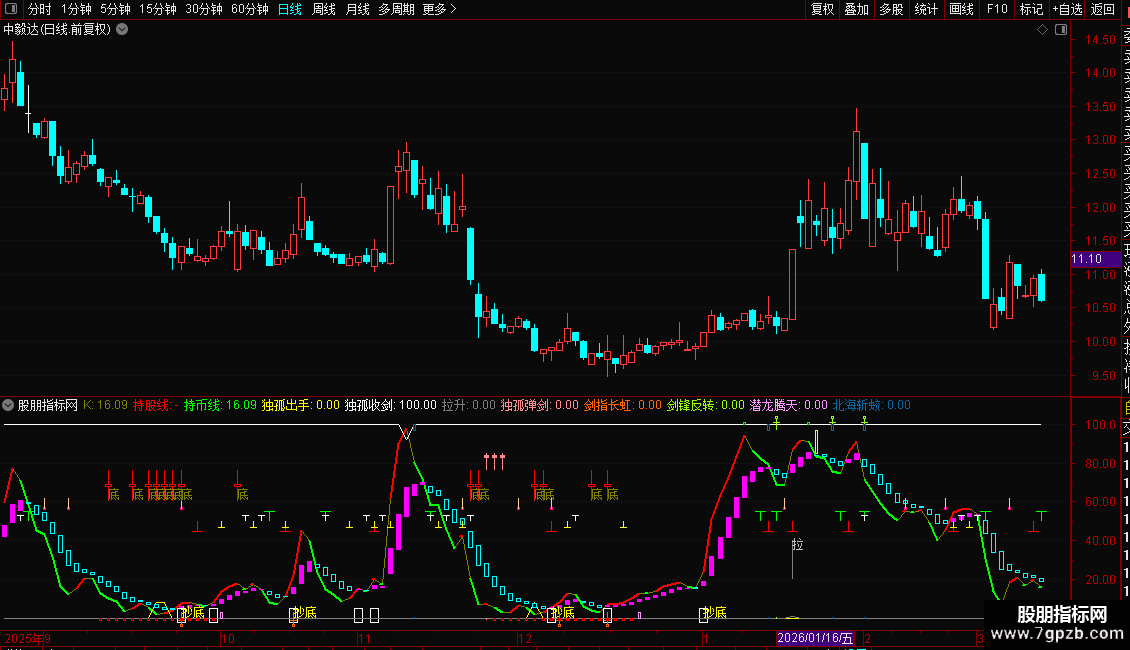1130x650 pixels.
Task: Add stock via +自选 button
Action: point(1066,10)
